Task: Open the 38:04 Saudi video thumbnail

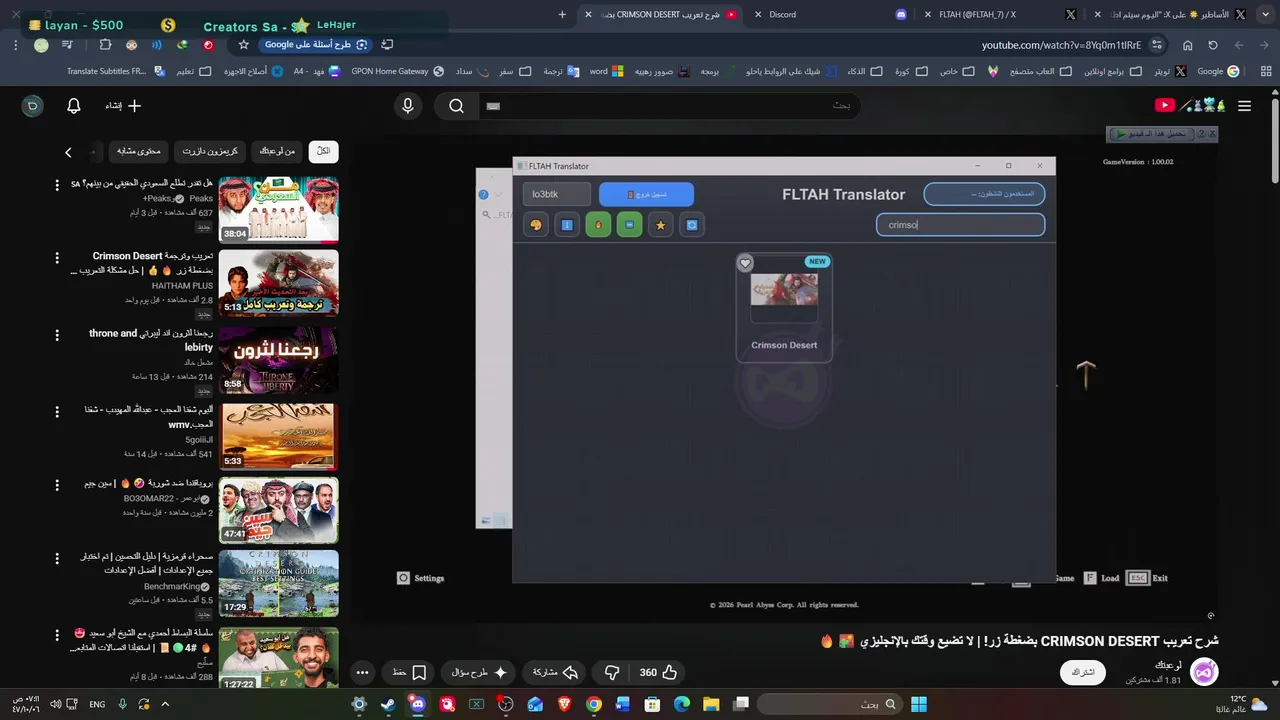Action: tap(279, 210)
